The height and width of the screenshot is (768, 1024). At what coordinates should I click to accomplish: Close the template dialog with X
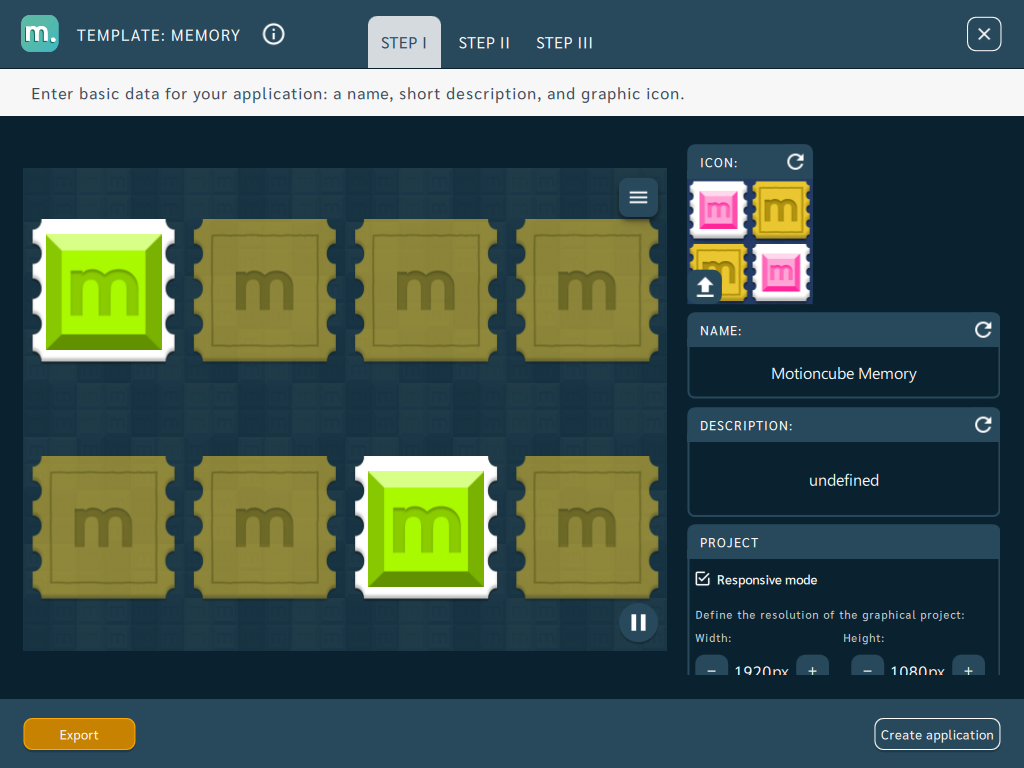(x=984, y=34)
